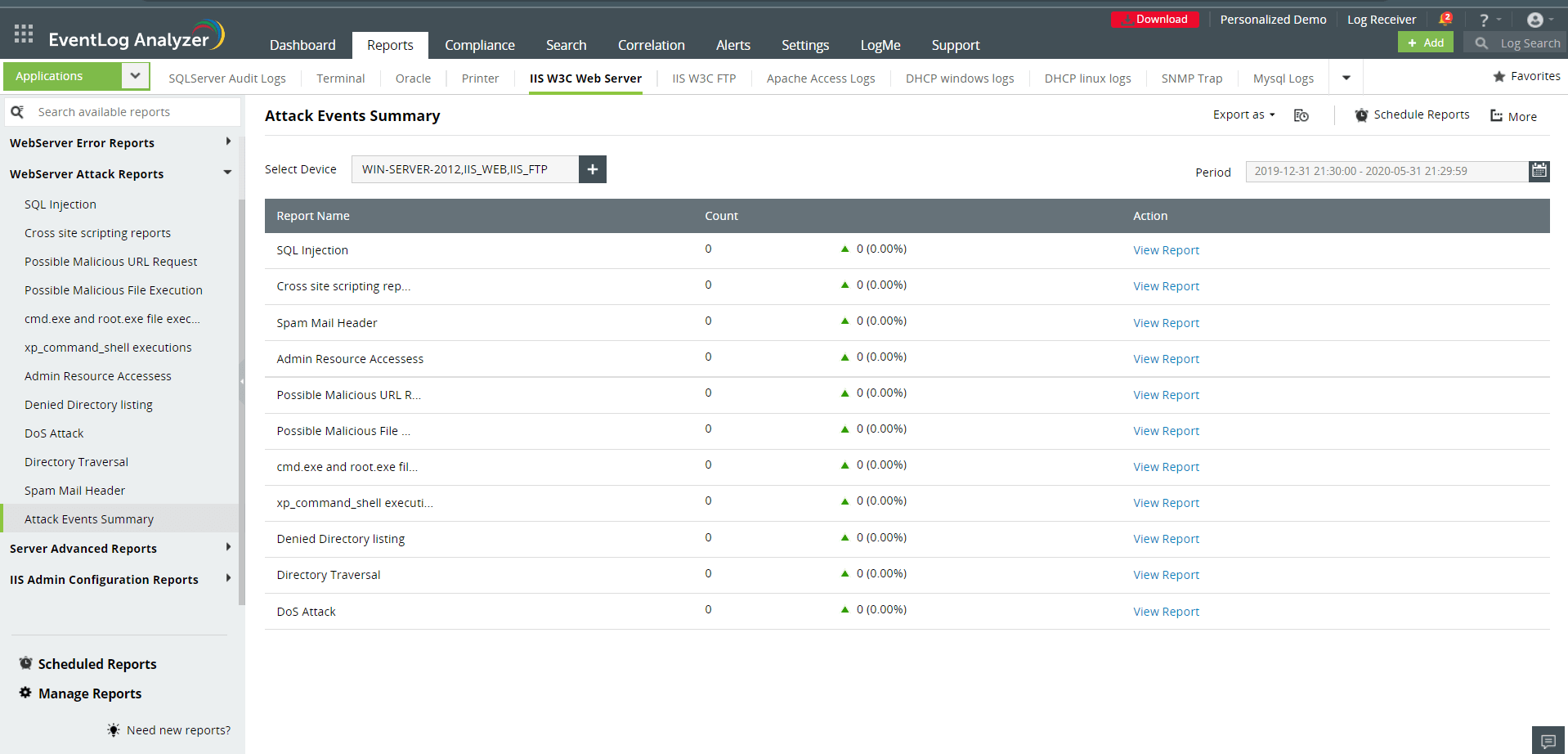This screenshot has width=1568, height=754.
Task: Click the Period date range field
Action: click(1387, 171)
